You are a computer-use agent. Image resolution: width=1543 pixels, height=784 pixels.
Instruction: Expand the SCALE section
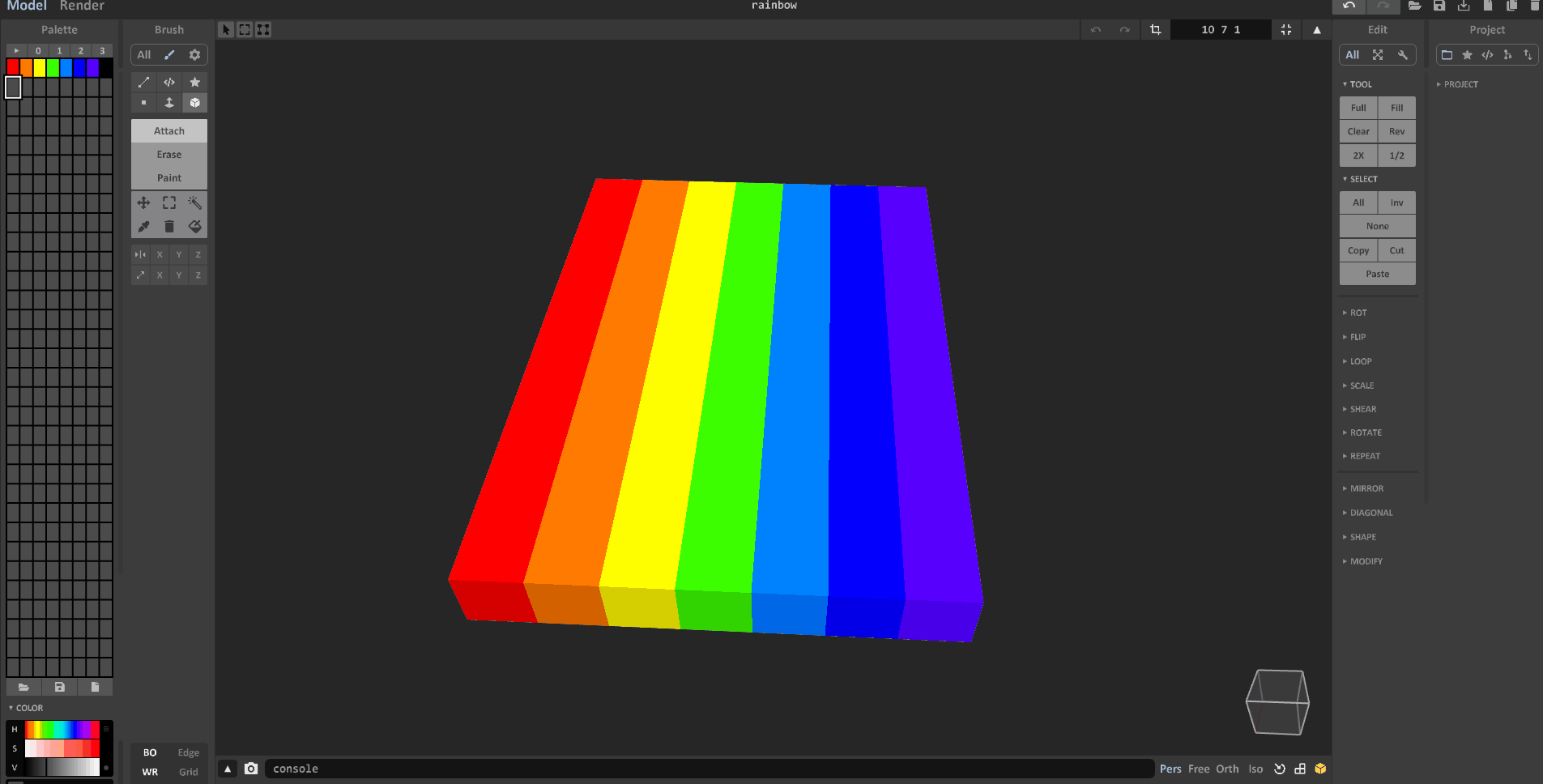[1358, 386]
